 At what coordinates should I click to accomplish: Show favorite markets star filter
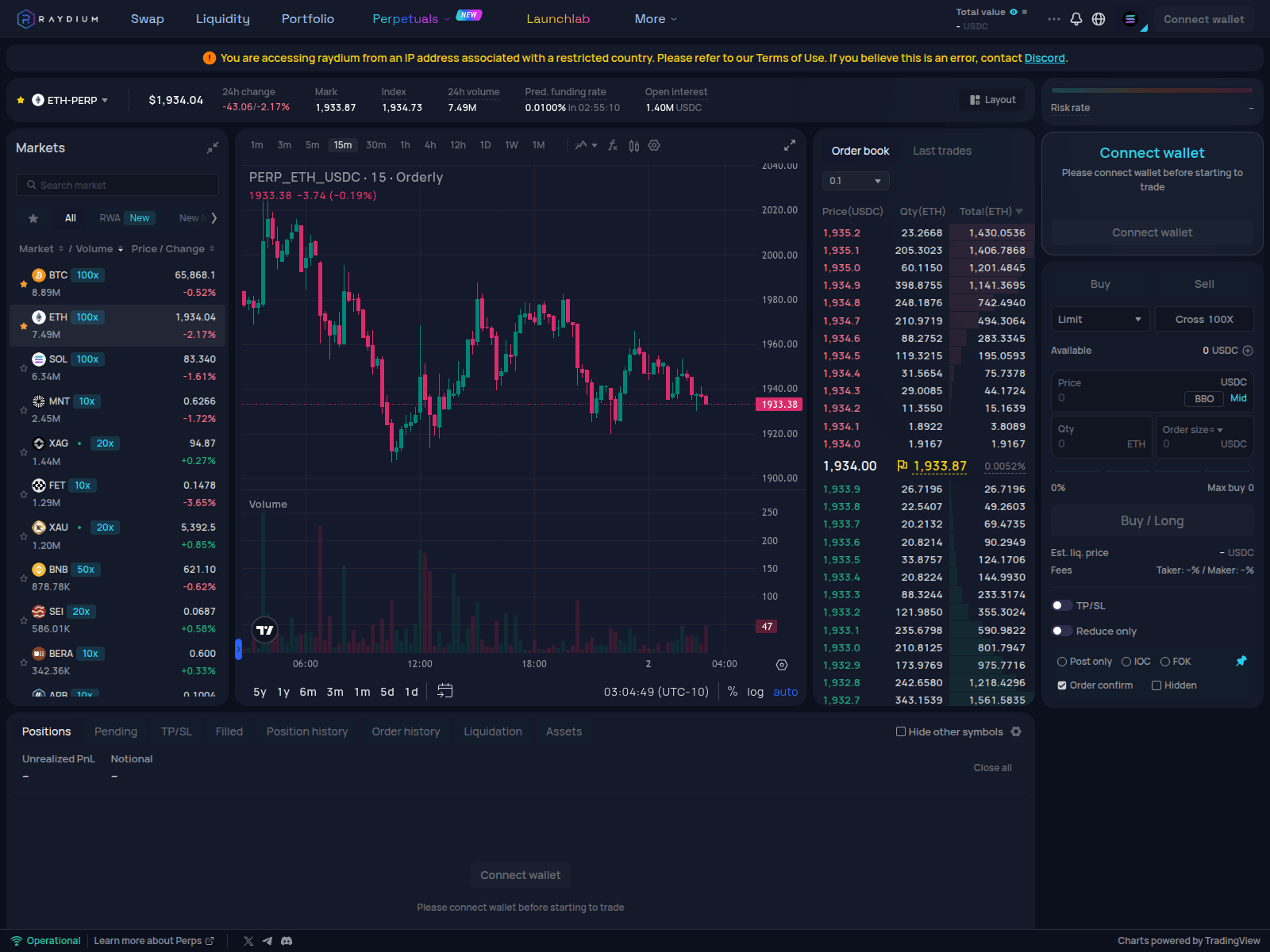click(x=33, y=218)
